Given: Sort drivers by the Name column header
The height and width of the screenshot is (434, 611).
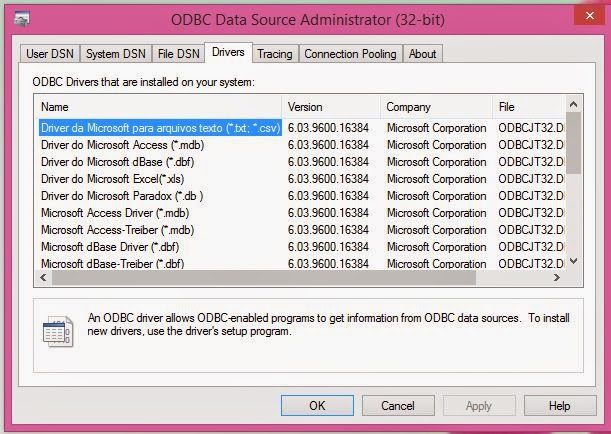Looking at the screenshot, I should click(160, 106).
